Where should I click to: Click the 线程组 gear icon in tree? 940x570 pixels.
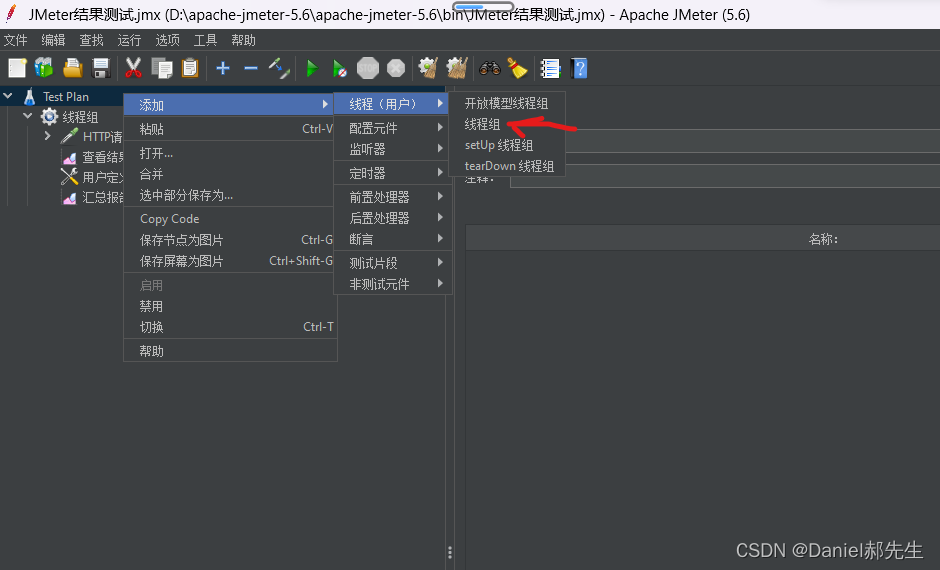pos(49,116)
